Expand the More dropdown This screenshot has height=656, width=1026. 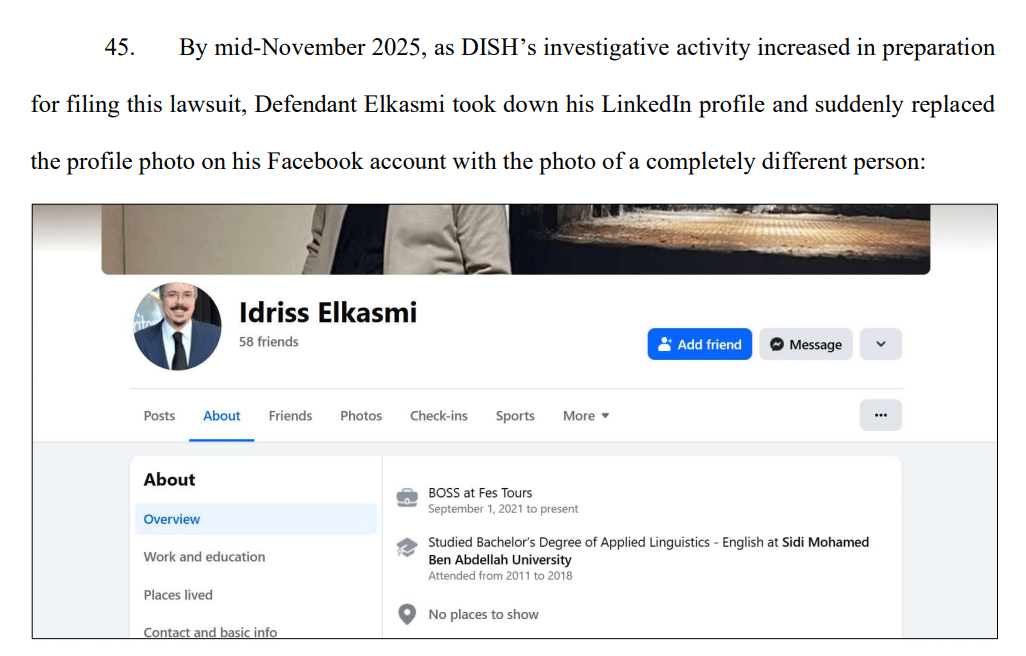[x=585, y=416]
